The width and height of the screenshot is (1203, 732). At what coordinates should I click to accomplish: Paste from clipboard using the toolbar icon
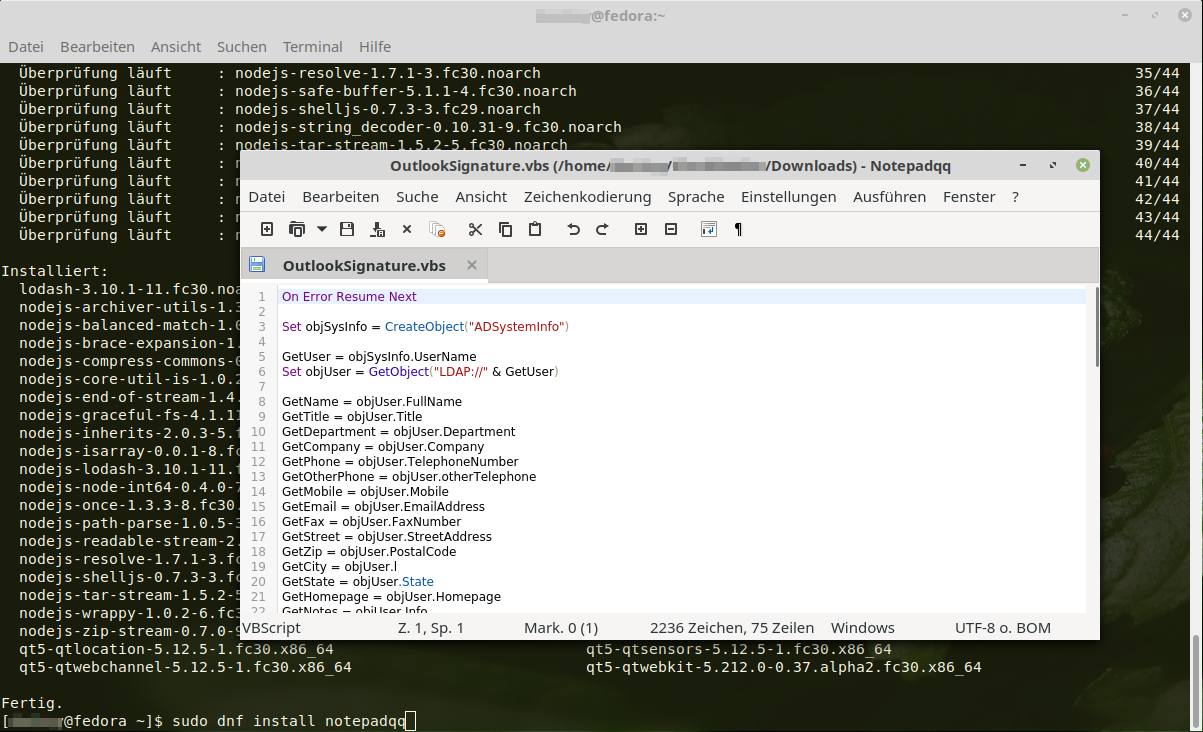coord(534,229)
